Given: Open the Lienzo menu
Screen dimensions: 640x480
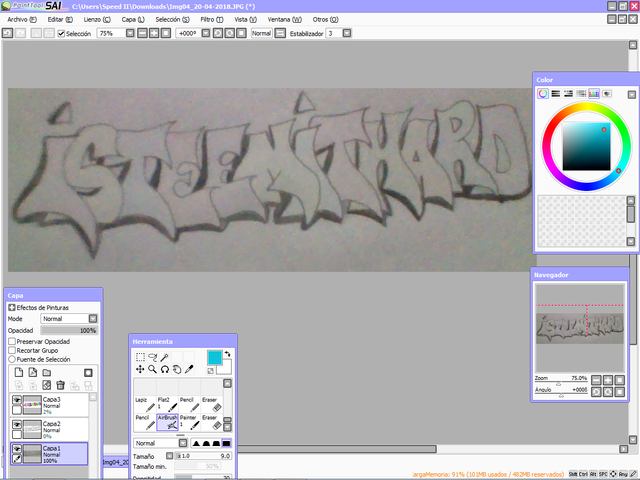Looking at the screenshot, I should 97,19.
